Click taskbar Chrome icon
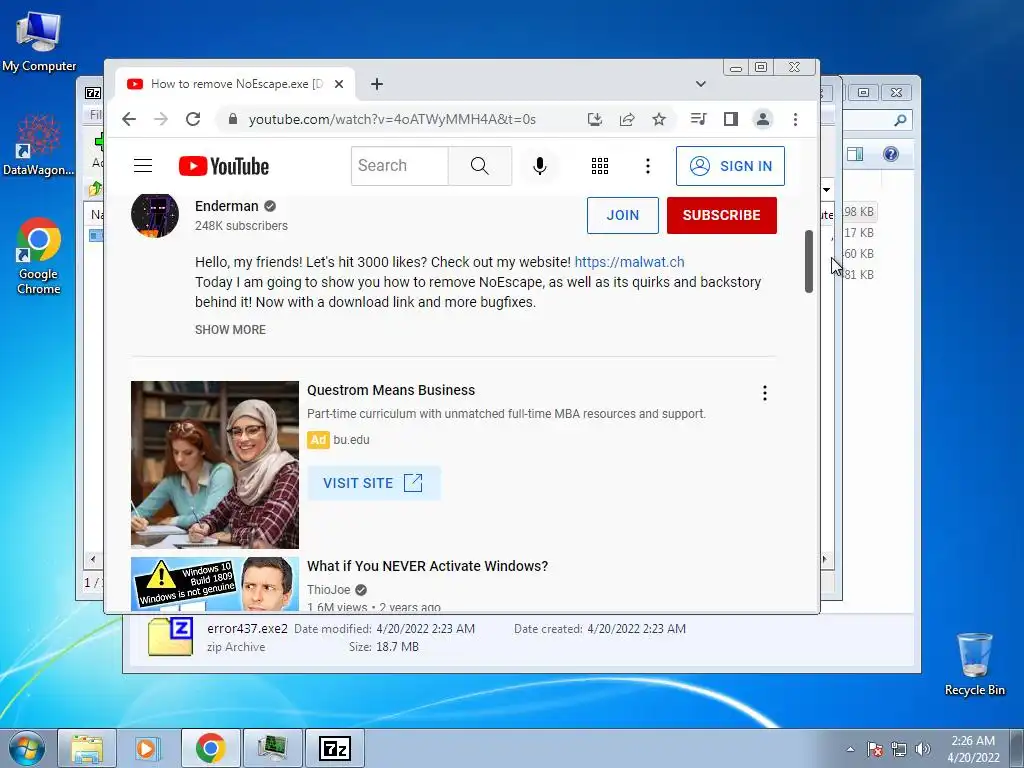Viewport: 1024px width, 768px height. (210, 748)
